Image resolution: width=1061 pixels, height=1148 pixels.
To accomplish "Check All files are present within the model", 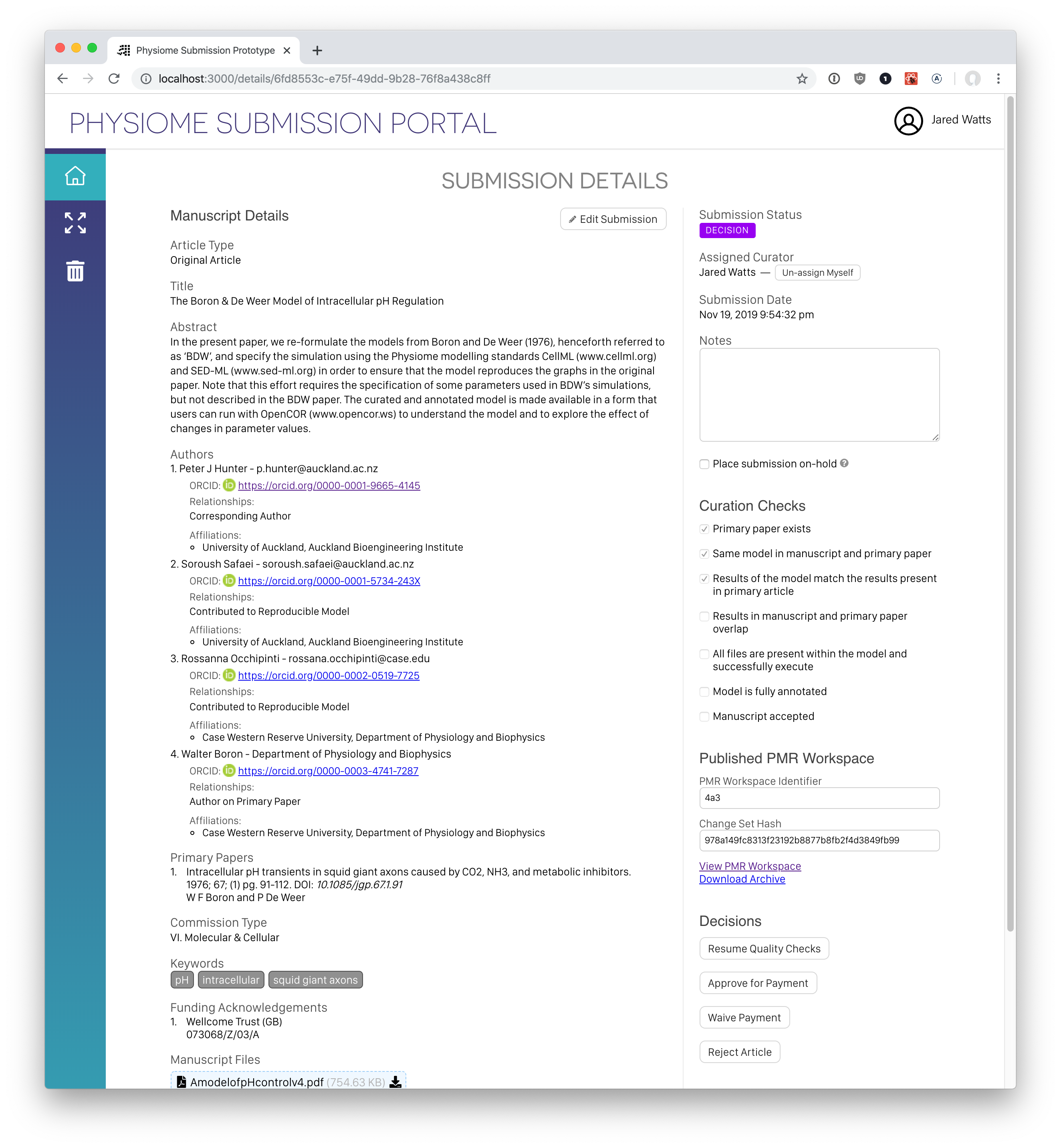I will [x=704, y=654].
